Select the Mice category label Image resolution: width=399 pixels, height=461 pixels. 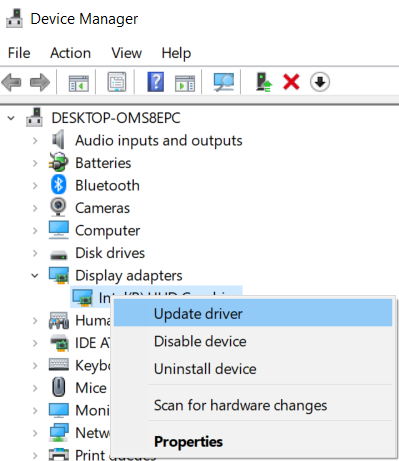coord(91,388)
